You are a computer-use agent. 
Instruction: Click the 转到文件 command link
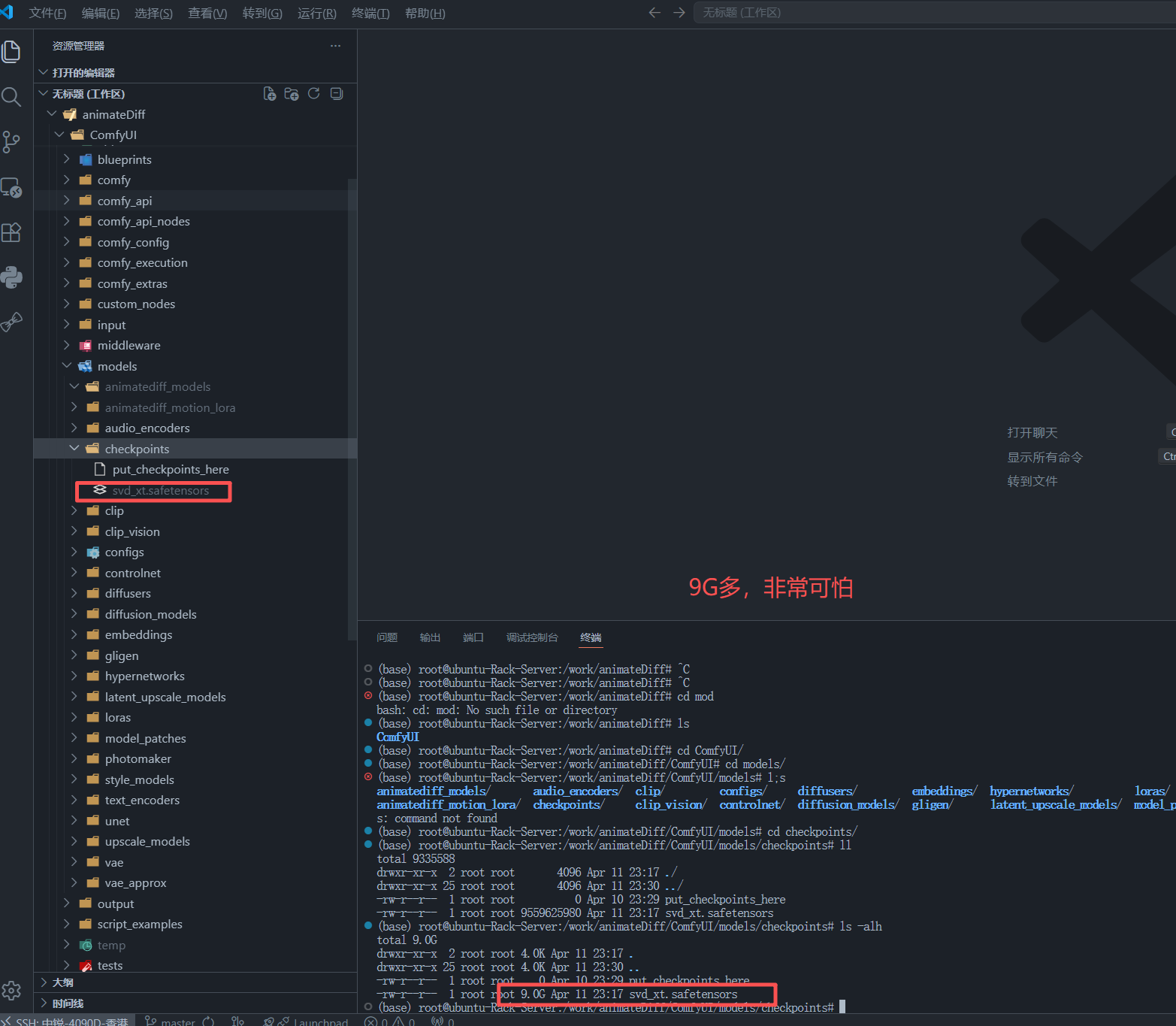coord(1032,481)
